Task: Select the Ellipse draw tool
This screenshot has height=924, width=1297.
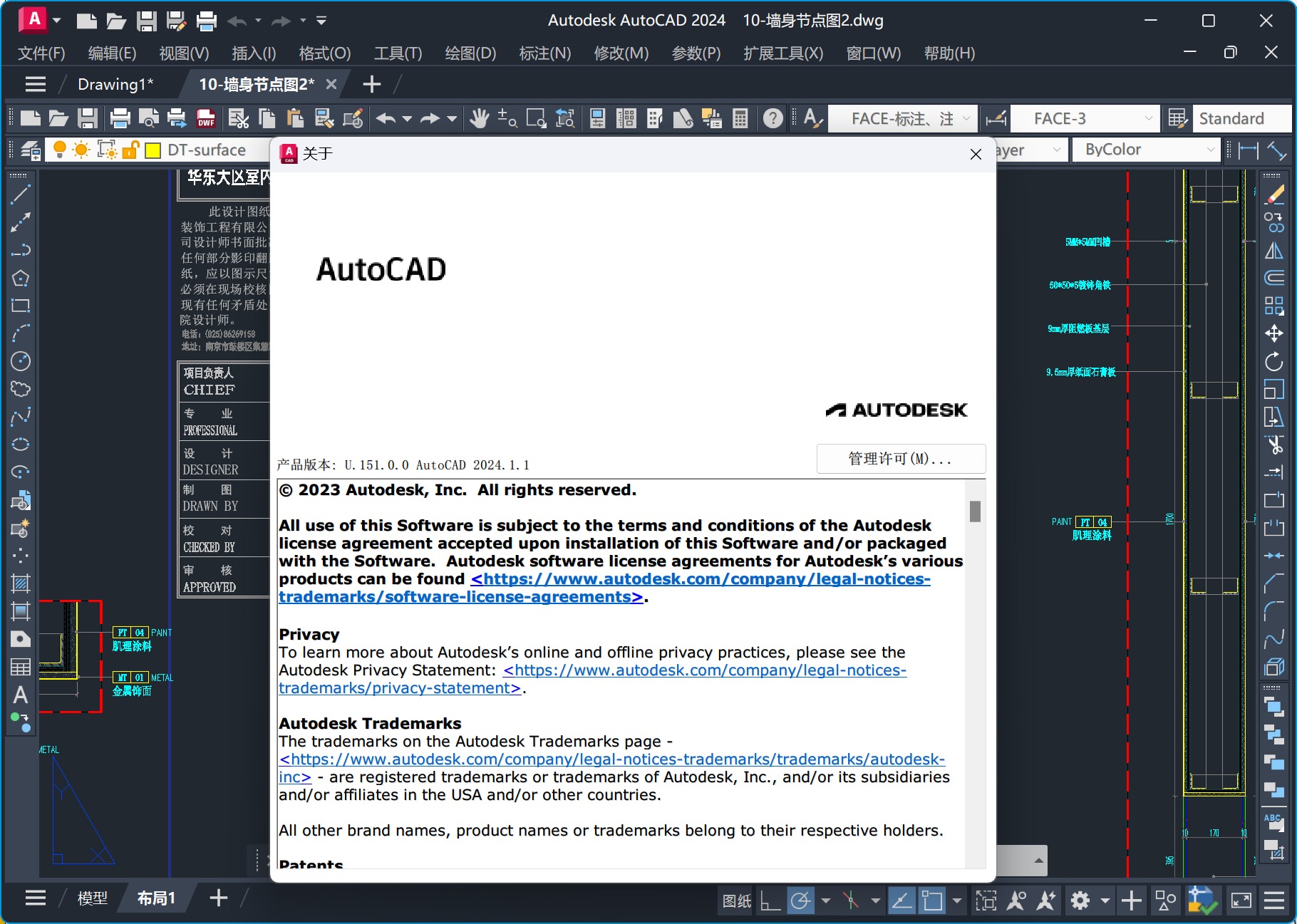Action: pos(21,445)
